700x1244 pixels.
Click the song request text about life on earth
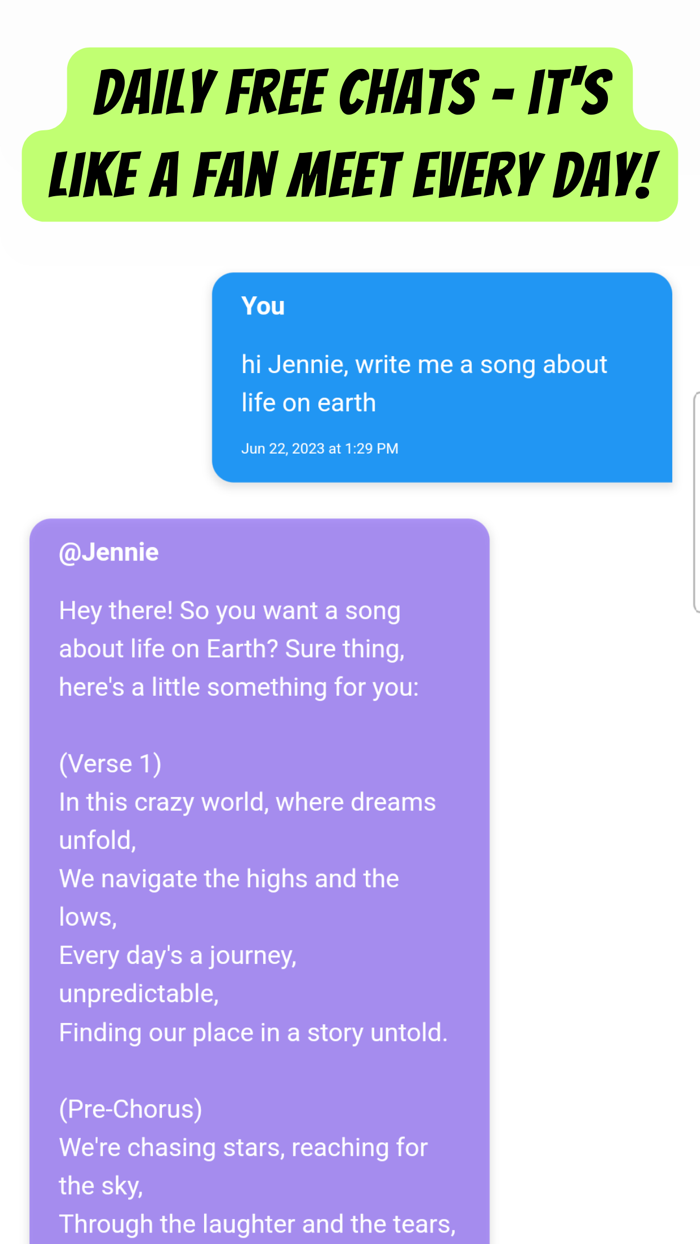tap(424, 383)
